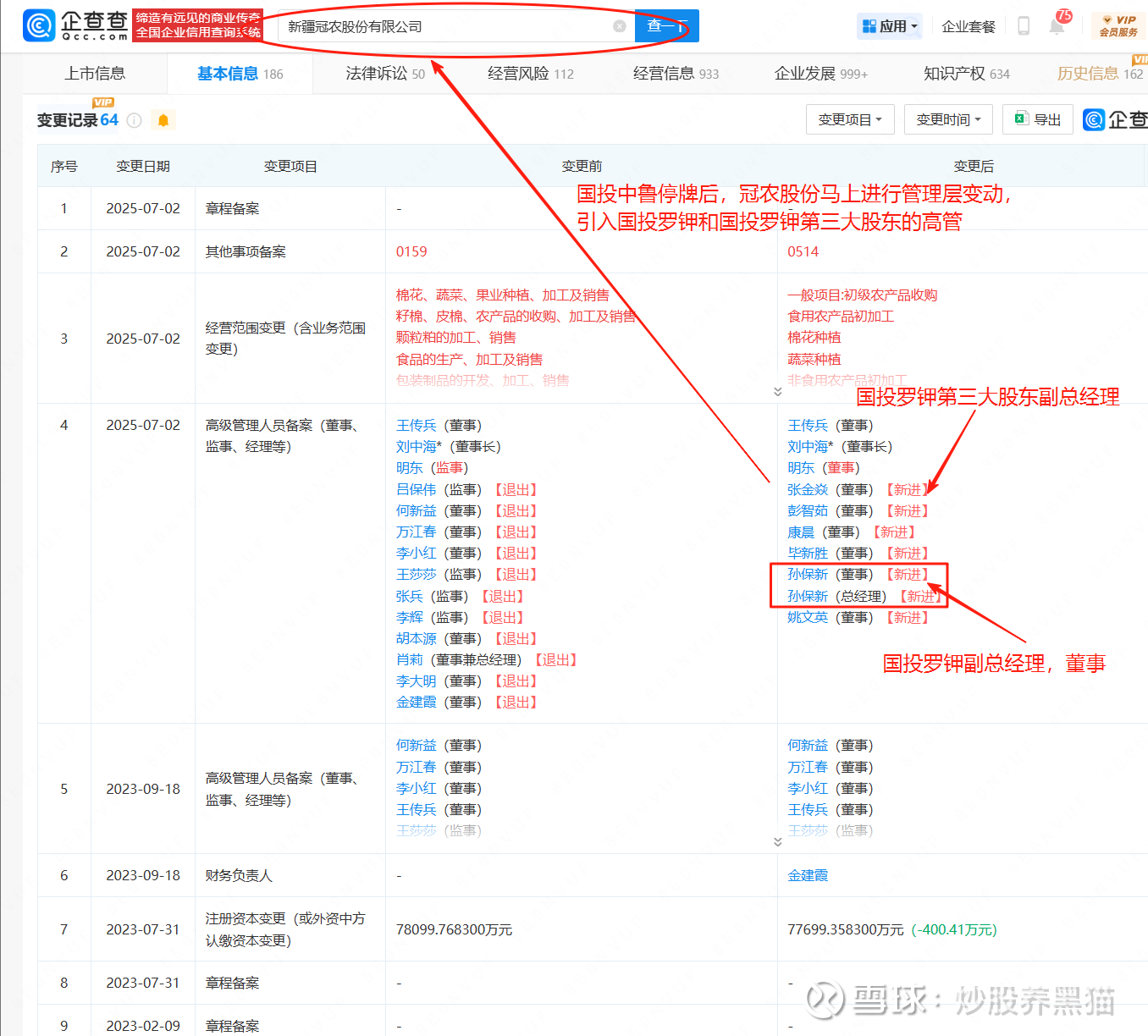Viewport: 1148px width, 1036px height.
Task: Switch to the 知识产权 tab
Action: coord(967,74)
